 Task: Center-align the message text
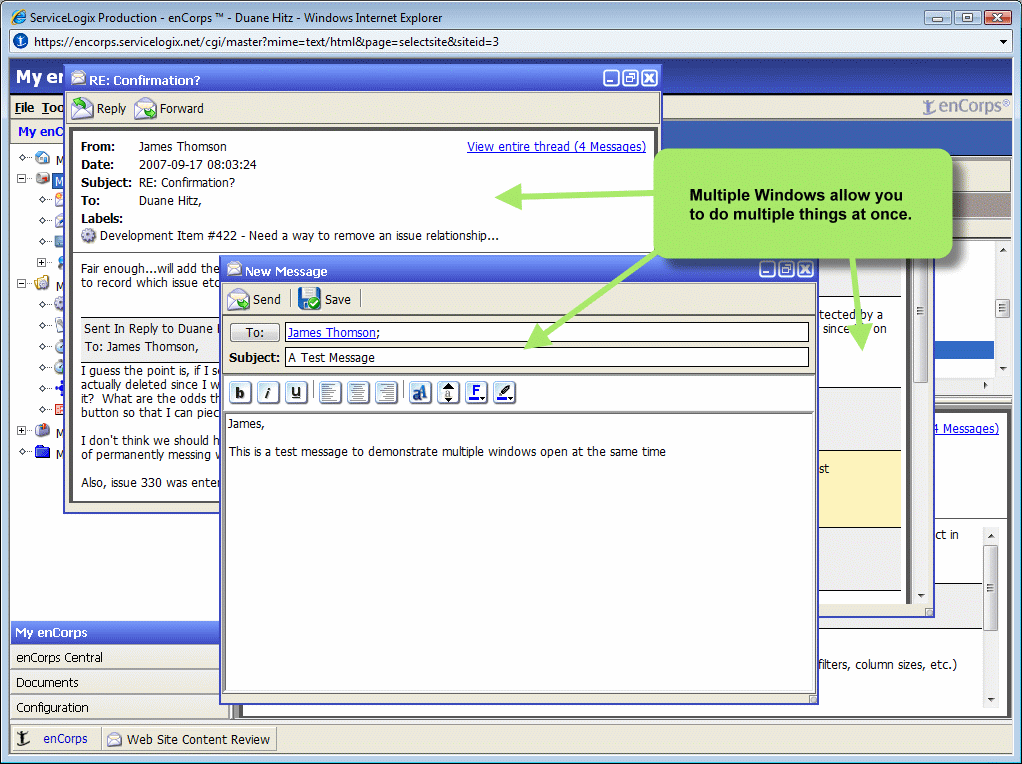pos(358,392)
